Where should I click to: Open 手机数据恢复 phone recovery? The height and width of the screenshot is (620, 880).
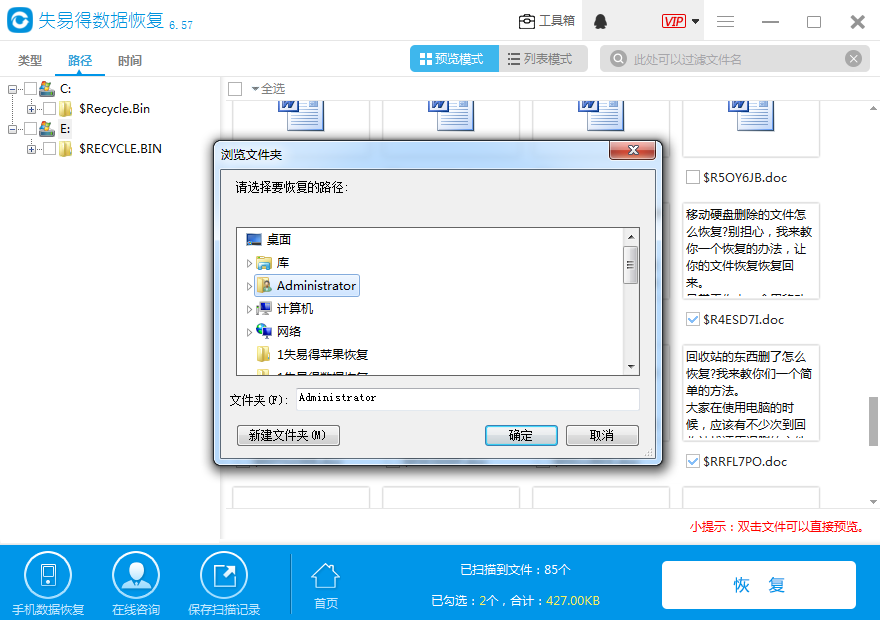coord(48,584)
